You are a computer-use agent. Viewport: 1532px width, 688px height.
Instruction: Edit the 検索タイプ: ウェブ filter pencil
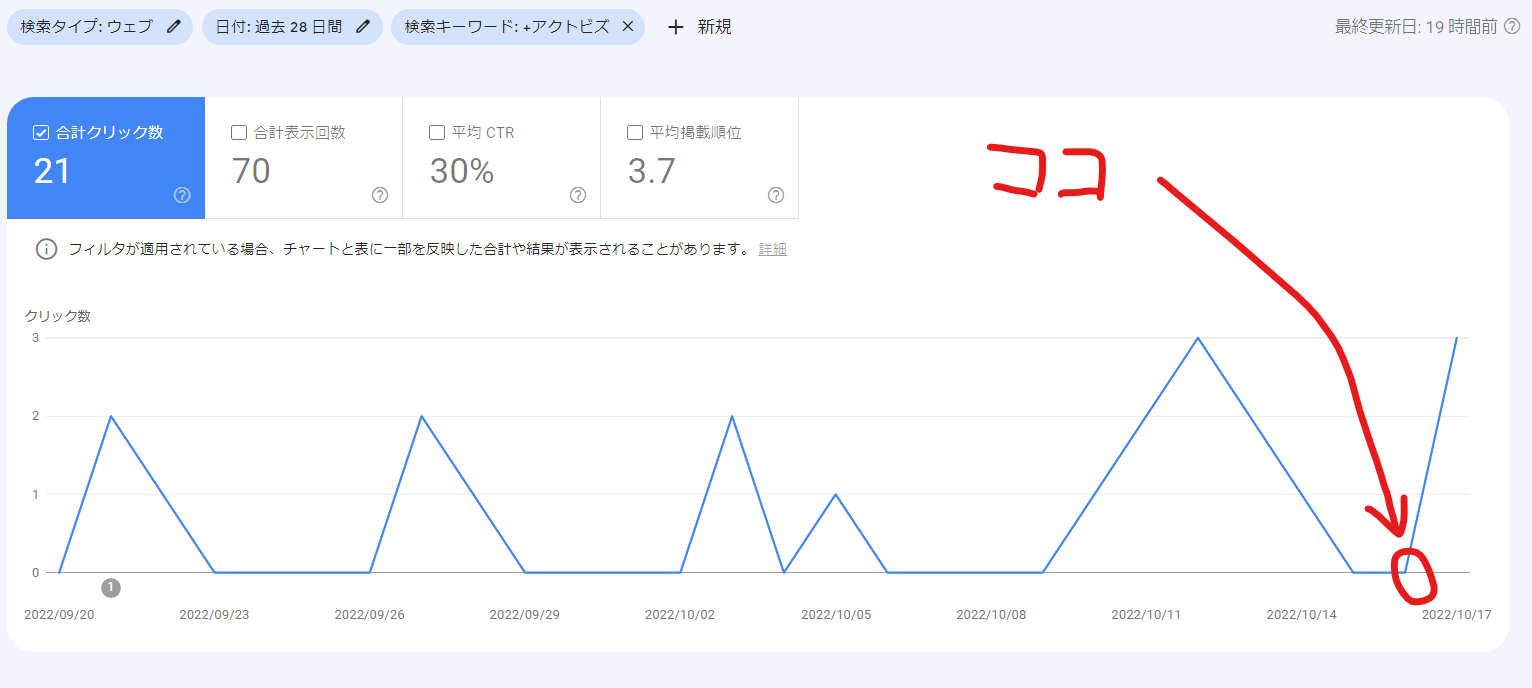point(174,27)
